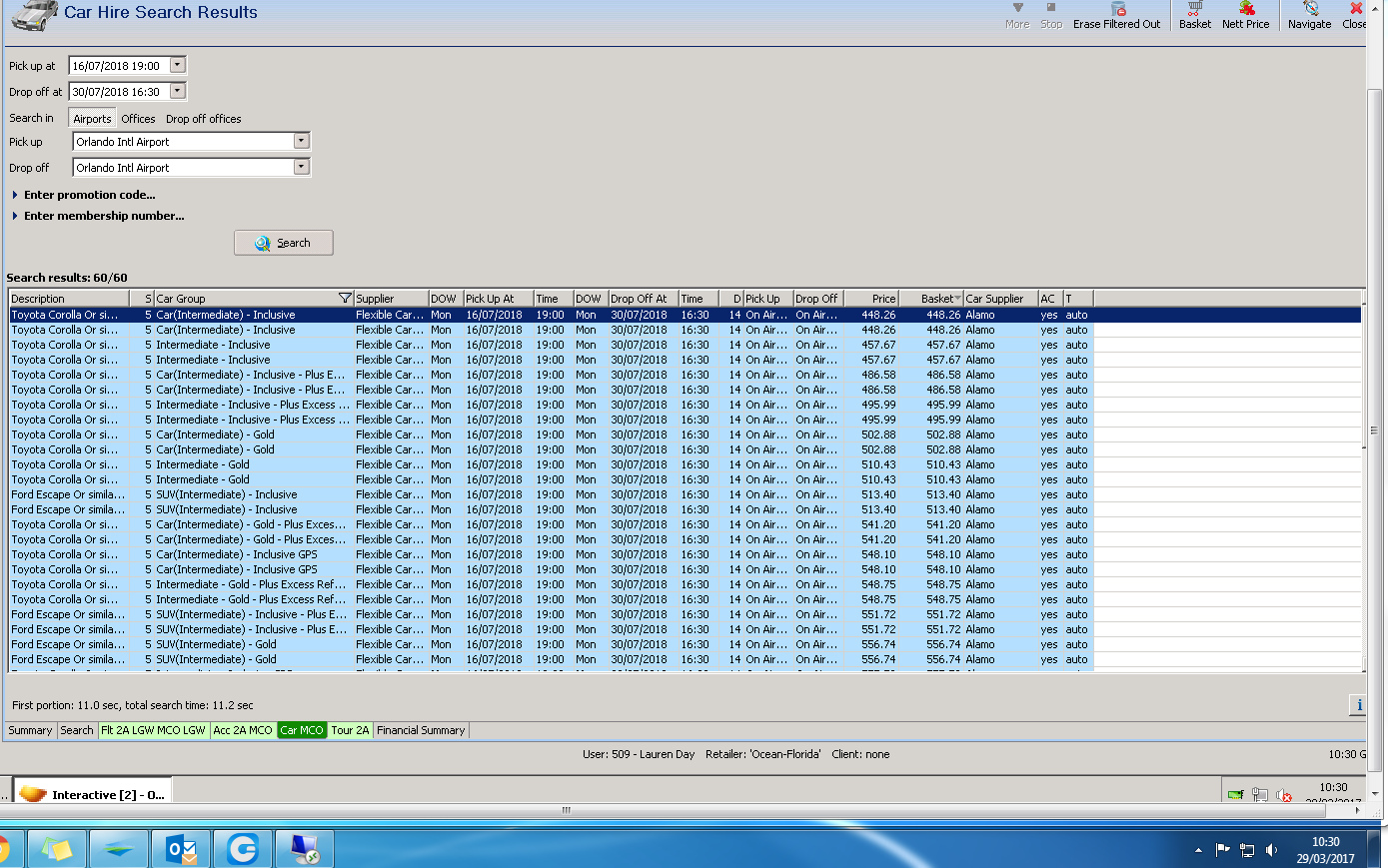
Task: Open the Pick up at date dropdown
Action: click(177, 65)
